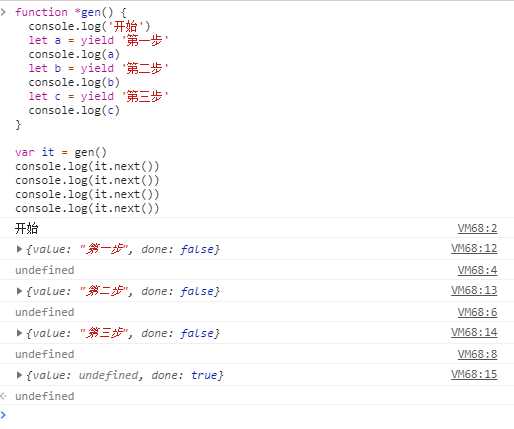Image resolution: width=514 pixels, height=429 pixels.
Task: Click the 'function *gen() {' code line
Action: (x=71, y=12)
